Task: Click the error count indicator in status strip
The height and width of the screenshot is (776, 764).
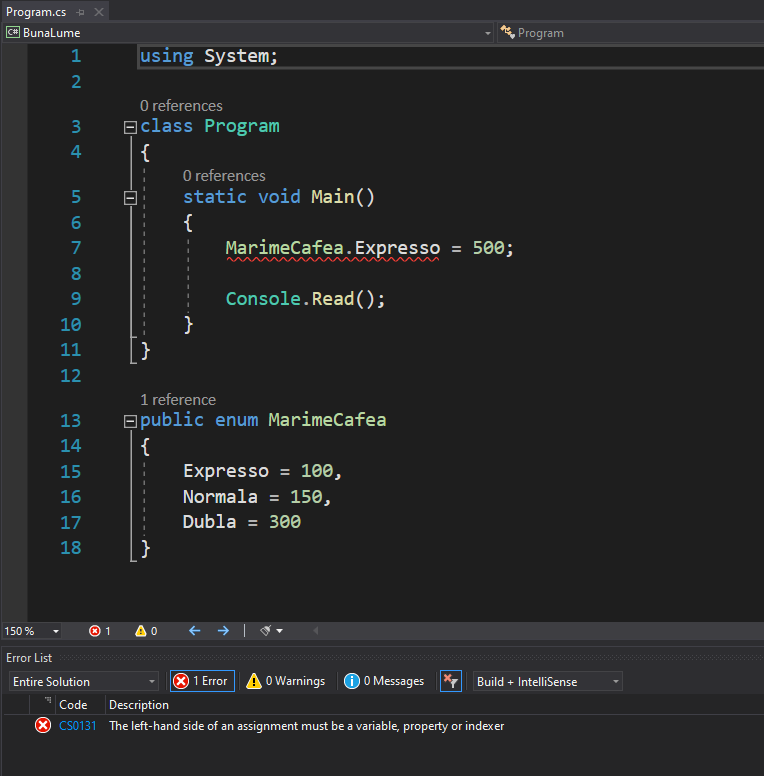Action: 99,631
